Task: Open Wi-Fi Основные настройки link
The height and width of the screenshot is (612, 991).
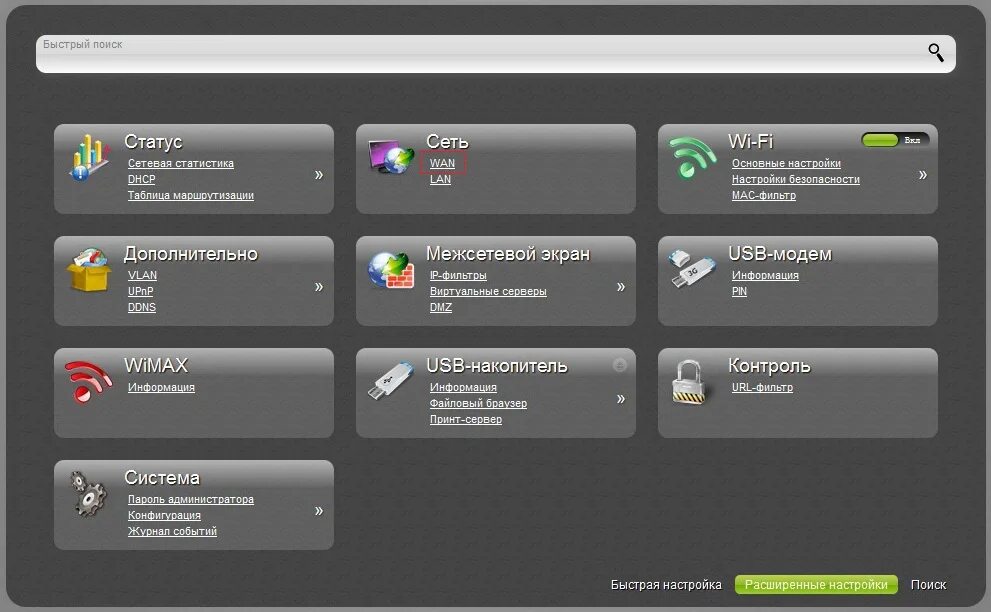Action: click(786, 163)
